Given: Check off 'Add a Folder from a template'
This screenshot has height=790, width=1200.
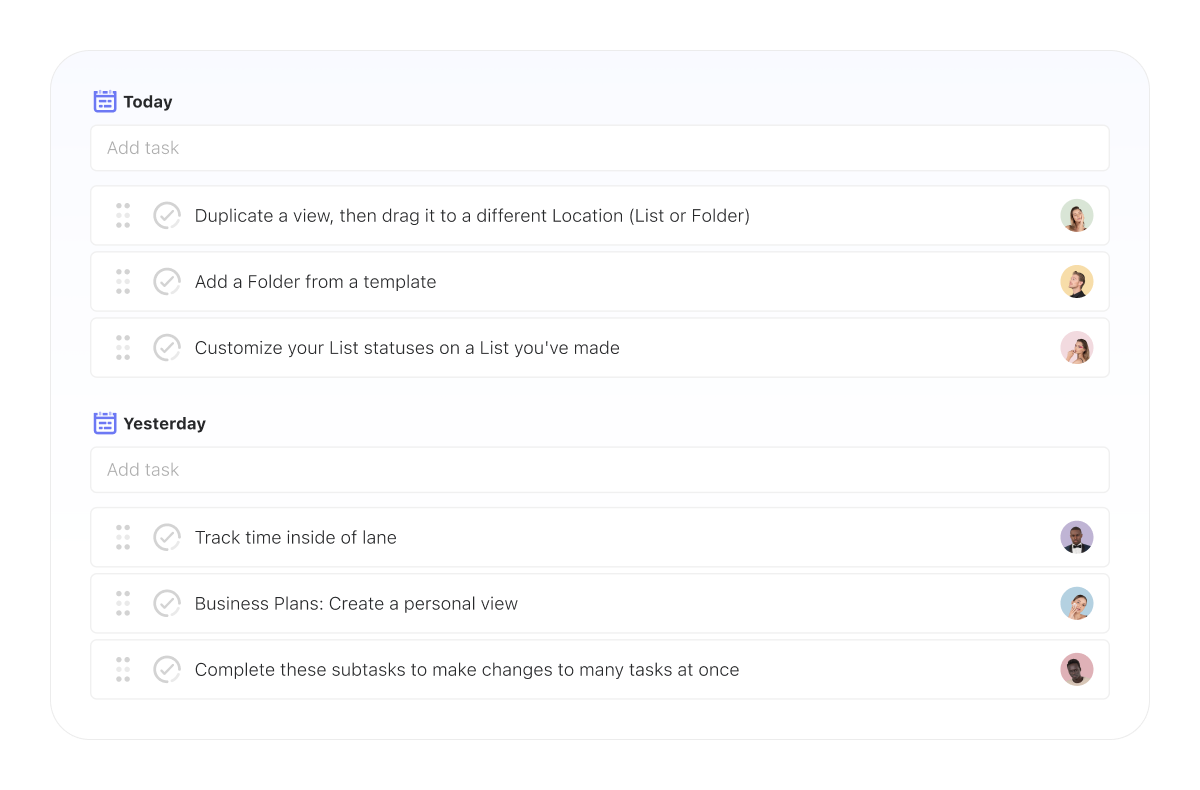Looking at the screenshot, I should (167, 281).
